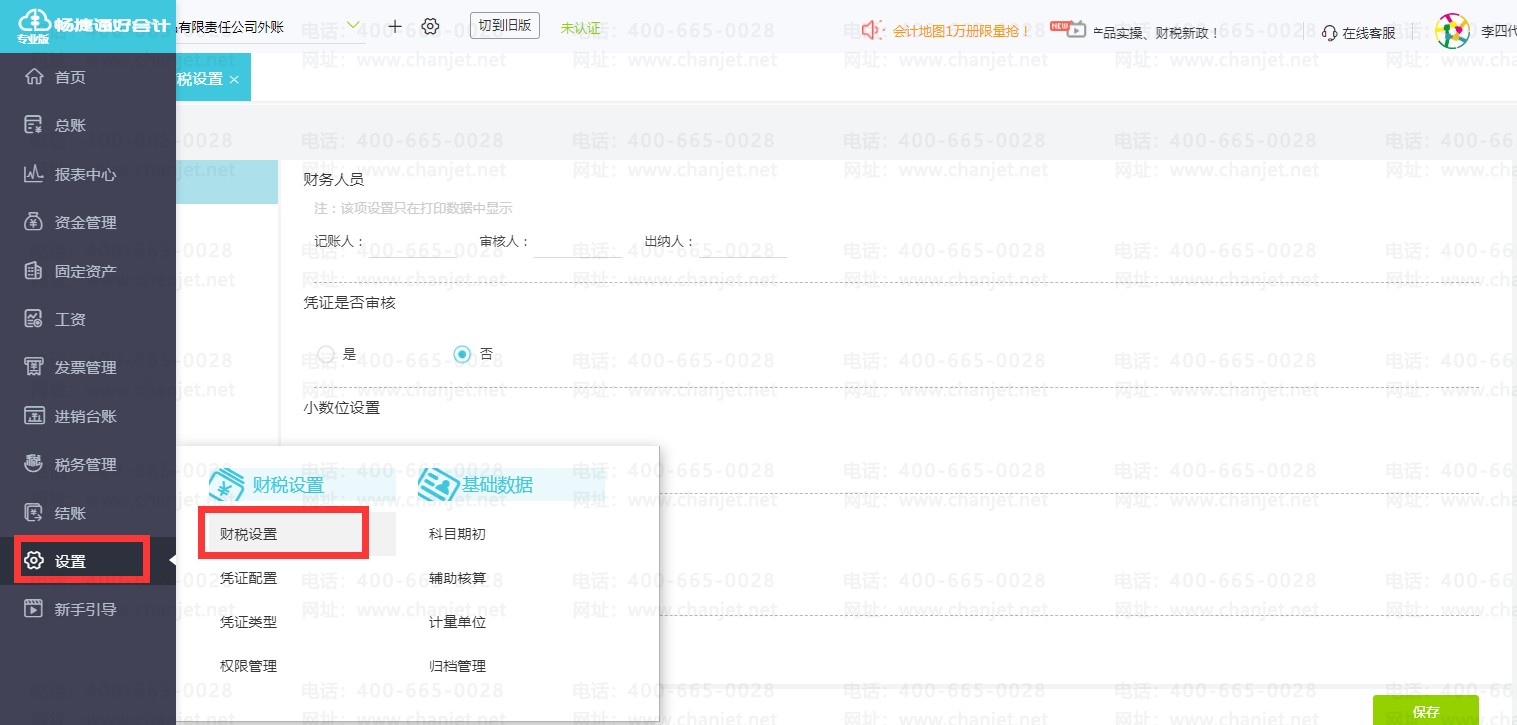This screenshot has height=725, width=1517.
Task: Open 新手引导 guide icon
Action: [x=34, y=609]
